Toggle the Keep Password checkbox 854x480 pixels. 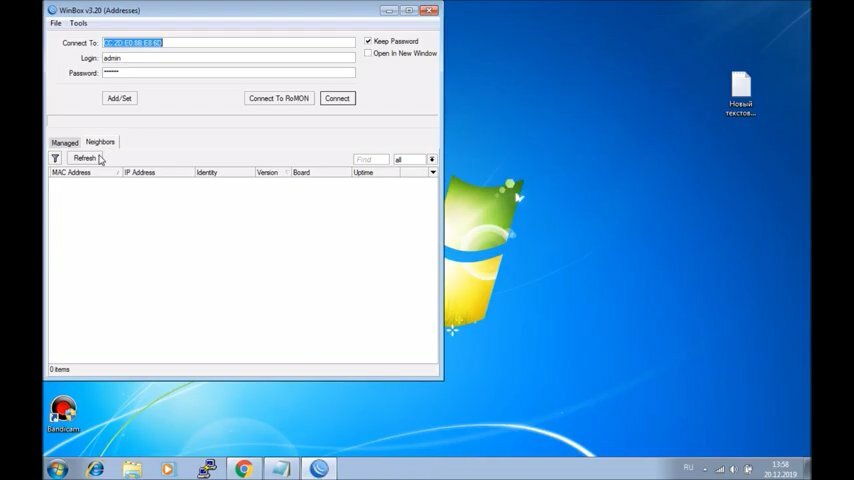click(x=368, y=41)
